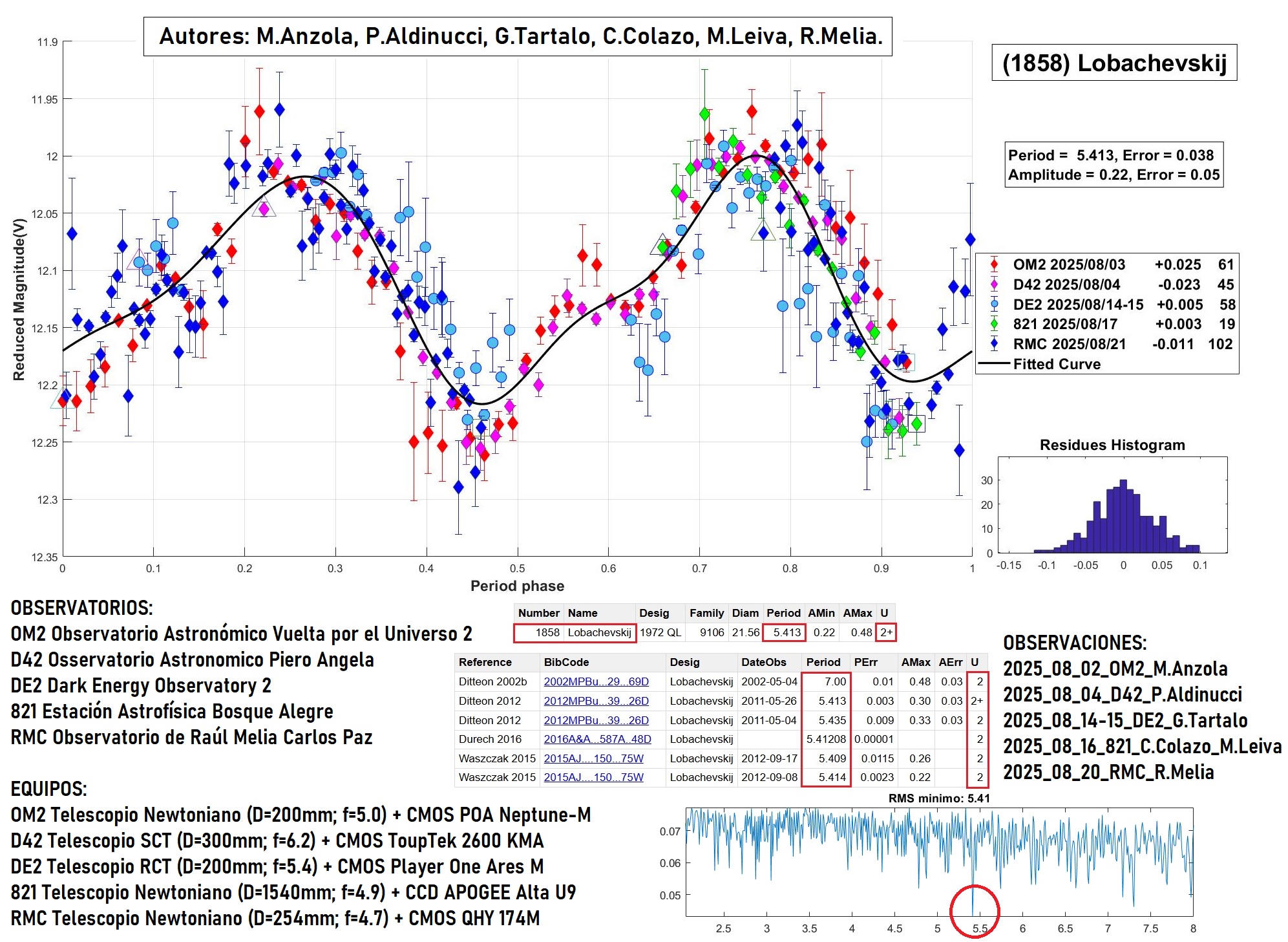This screenshot has height=942, width=1288.
Task: Click the second Waszczak 2015 BibCode link
Action: [593, 777]
